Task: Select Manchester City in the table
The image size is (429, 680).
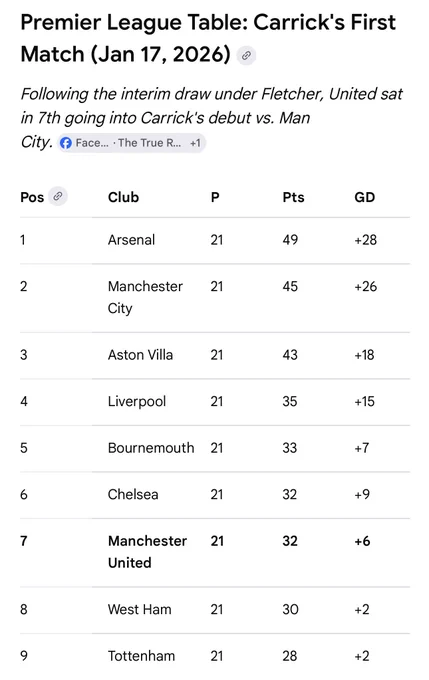Action: click(x=145, y=298)
